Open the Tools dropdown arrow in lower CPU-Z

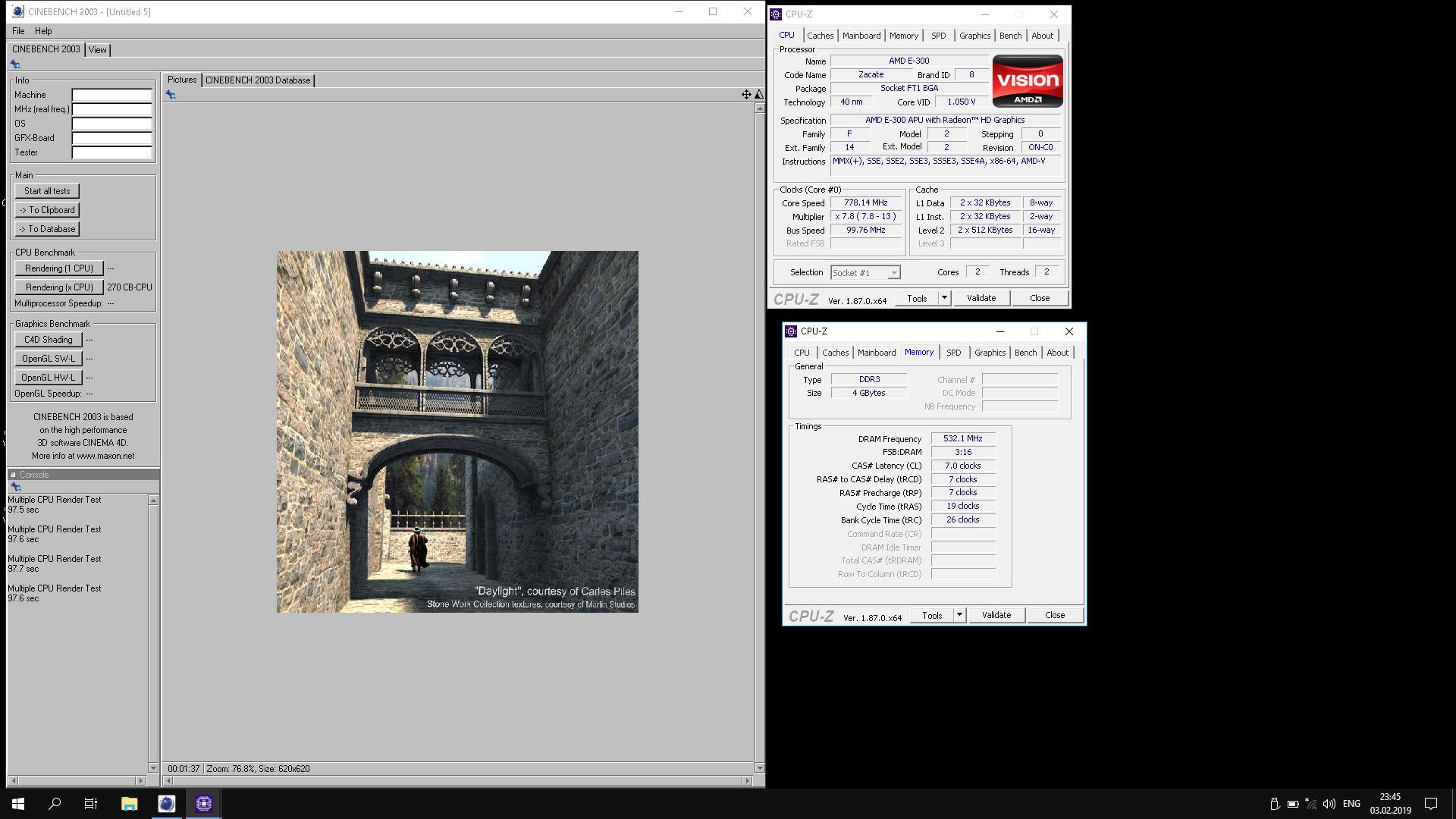click(959, 615)
